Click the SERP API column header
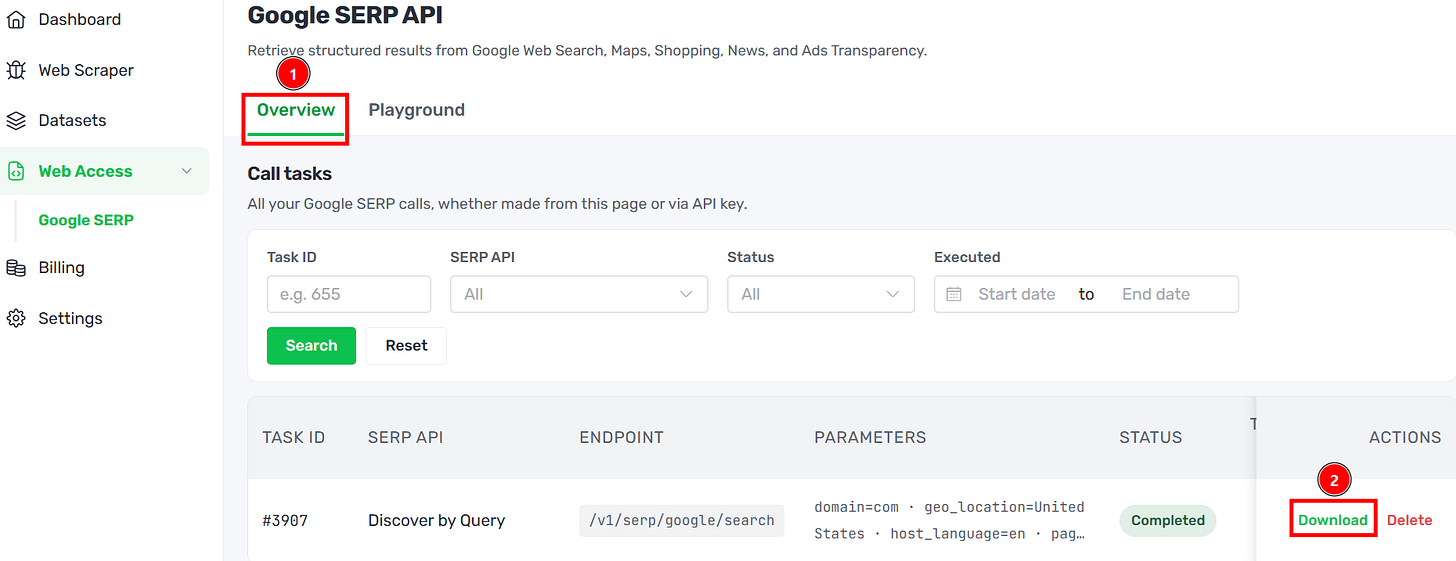 coord(405,437)
